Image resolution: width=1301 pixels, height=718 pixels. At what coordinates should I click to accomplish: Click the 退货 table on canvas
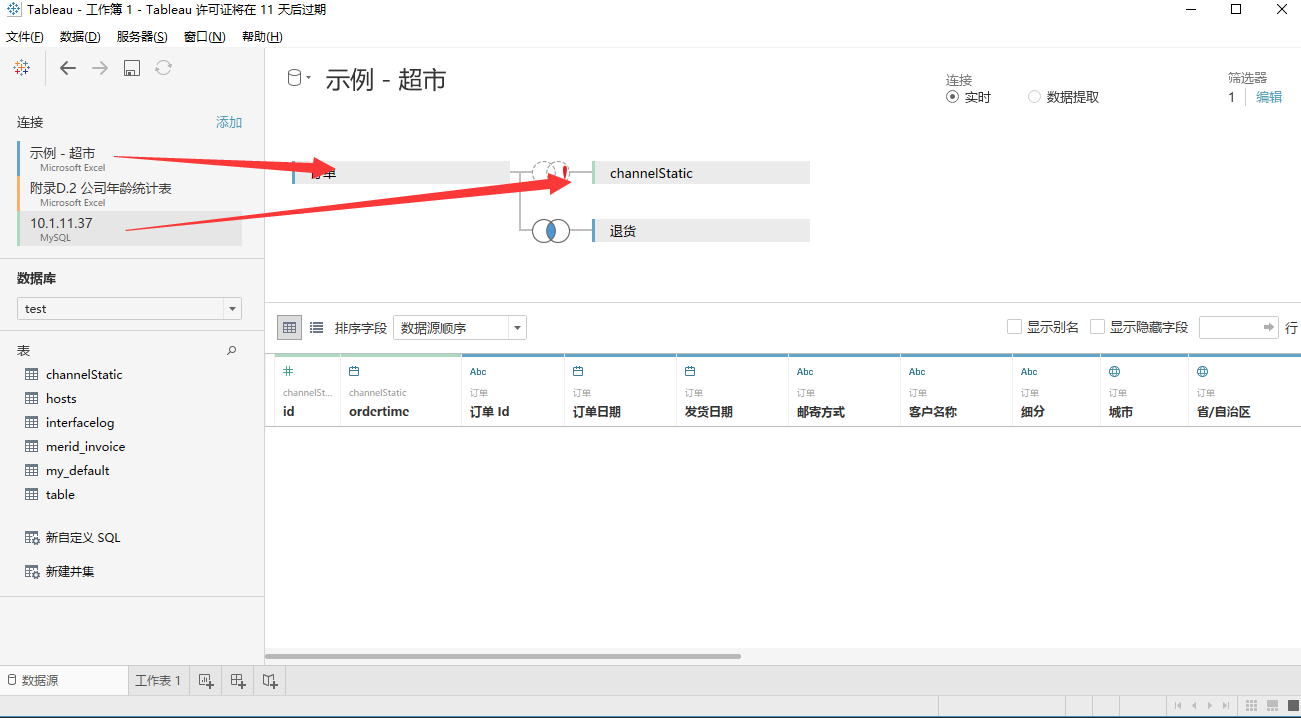(x=701, y=231)
